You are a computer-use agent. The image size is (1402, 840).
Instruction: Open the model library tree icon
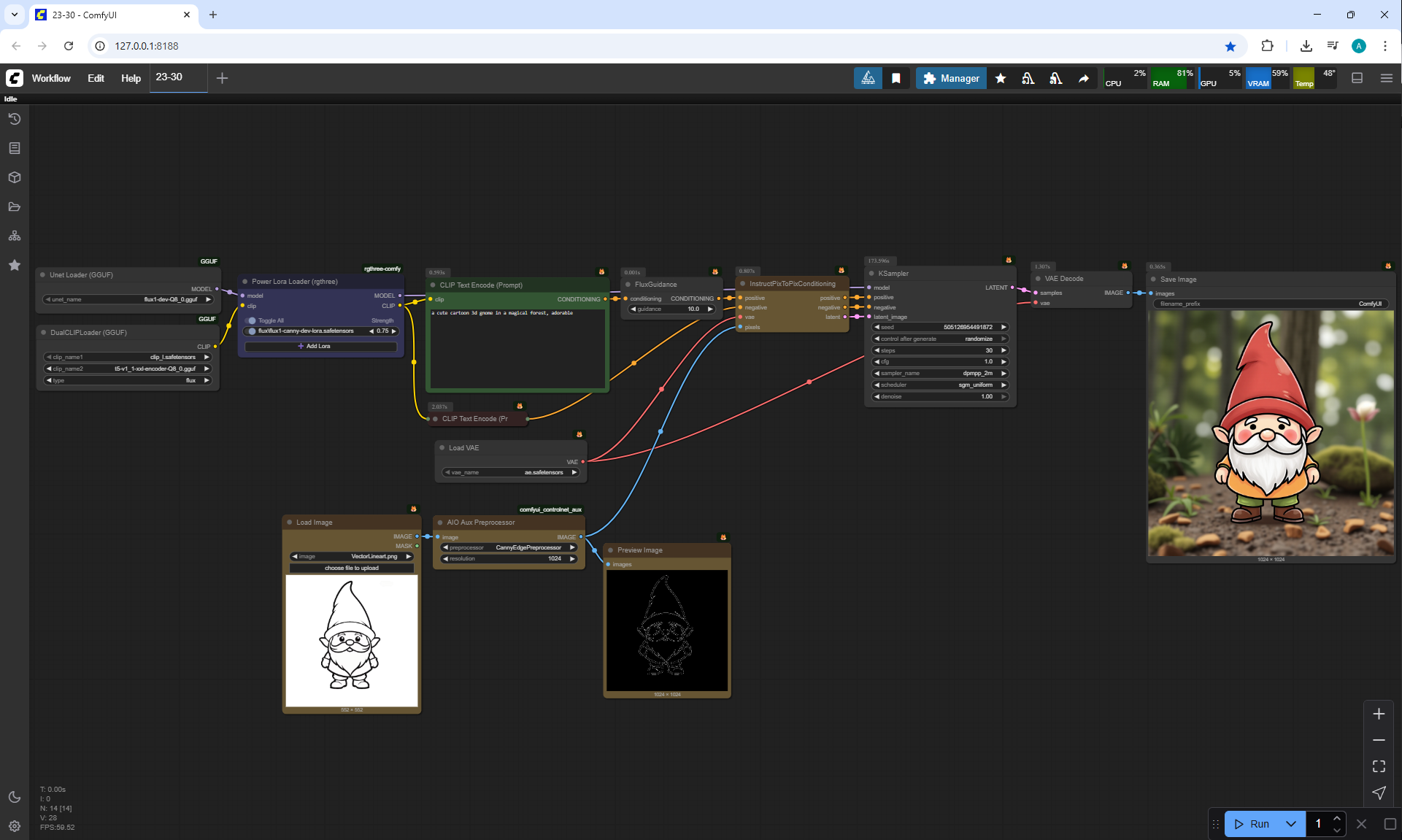point(15,236)
